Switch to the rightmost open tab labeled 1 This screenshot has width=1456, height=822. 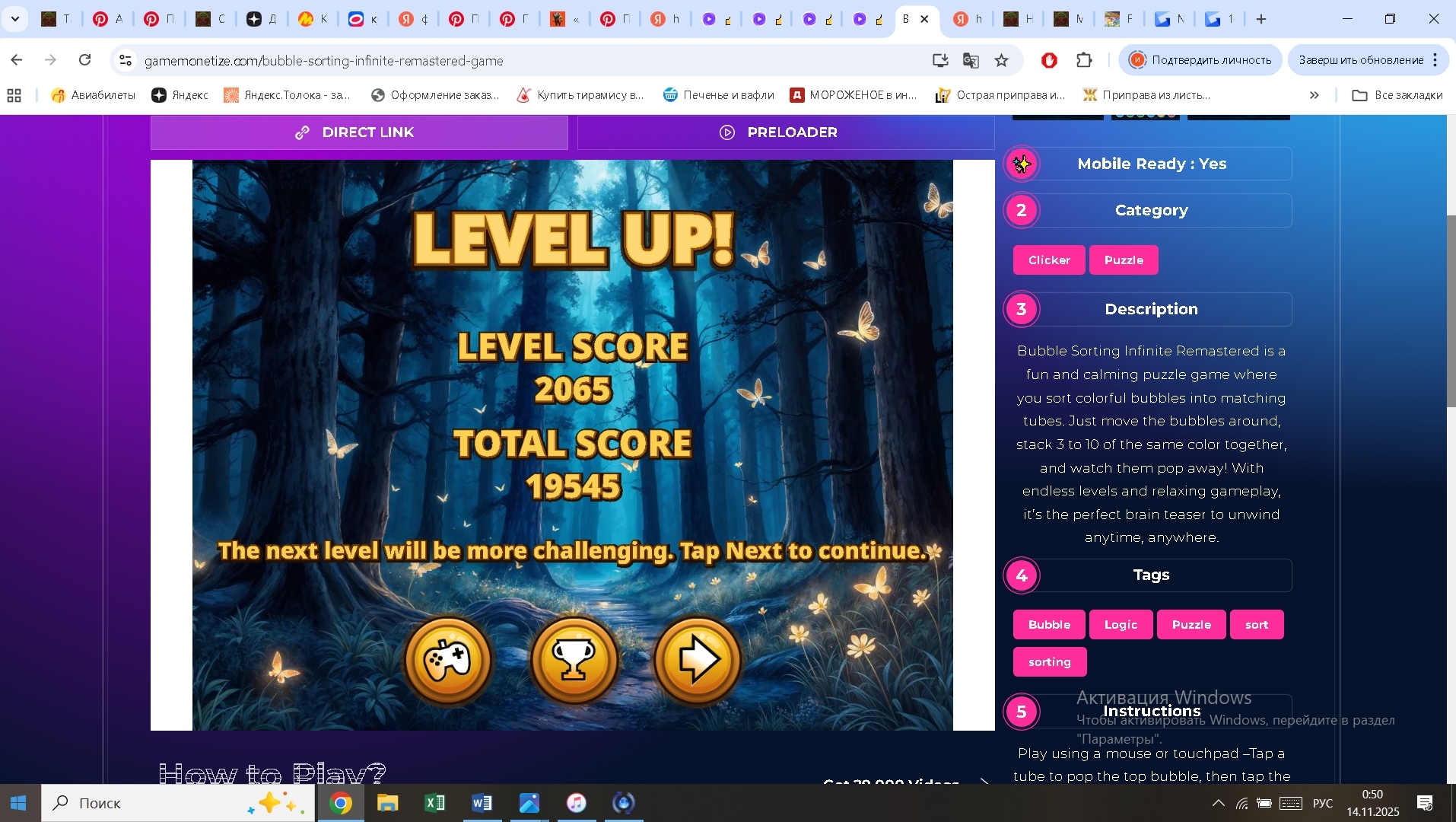(1219, 19)
